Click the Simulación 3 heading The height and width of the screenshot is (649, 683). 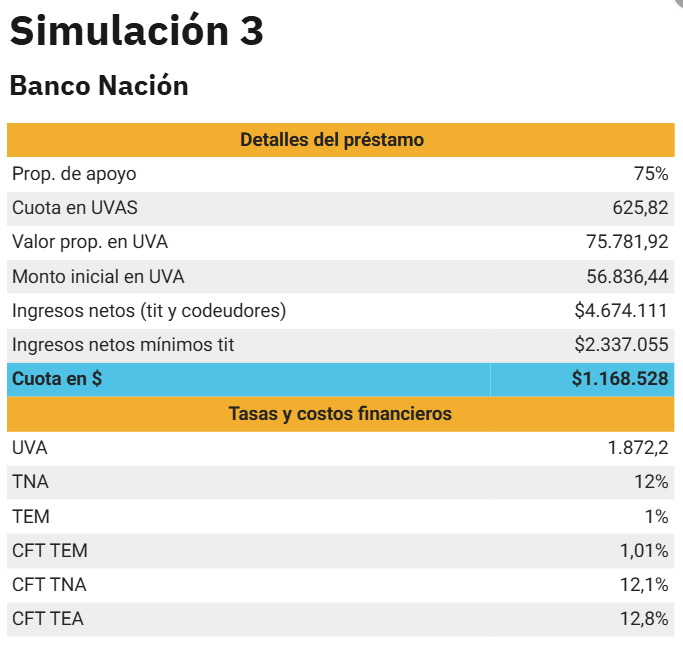point(137,31)
